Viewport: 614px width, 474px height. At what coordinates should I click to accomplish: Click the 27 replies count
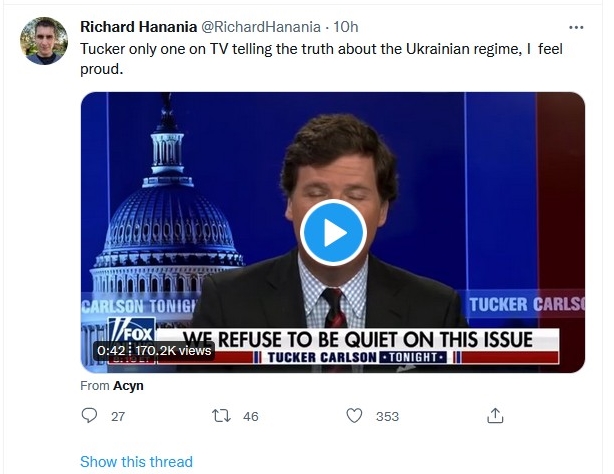click(x=118, y=416)
